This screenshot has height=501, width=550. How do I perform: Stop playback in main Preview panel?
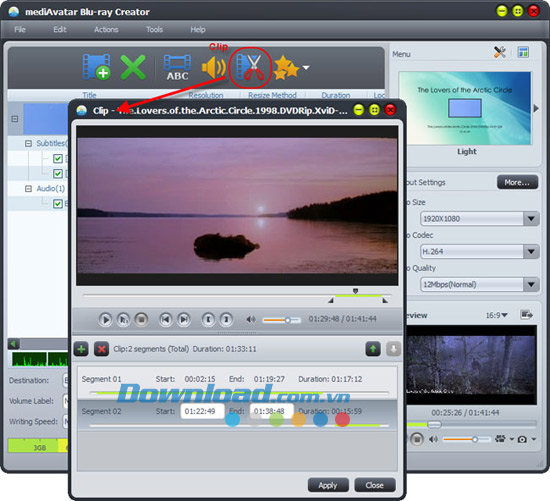(417, 439)
